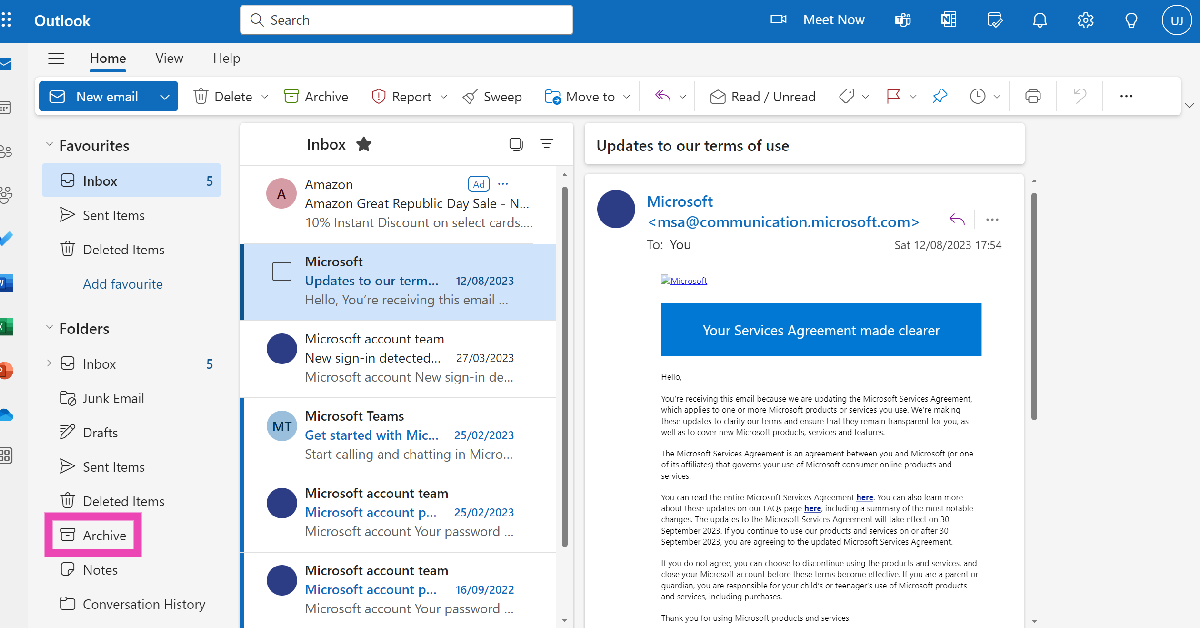Open the Filter icon in Inbox header
Viewport: 1200px width, 628px height.
[x=547, y=144]
